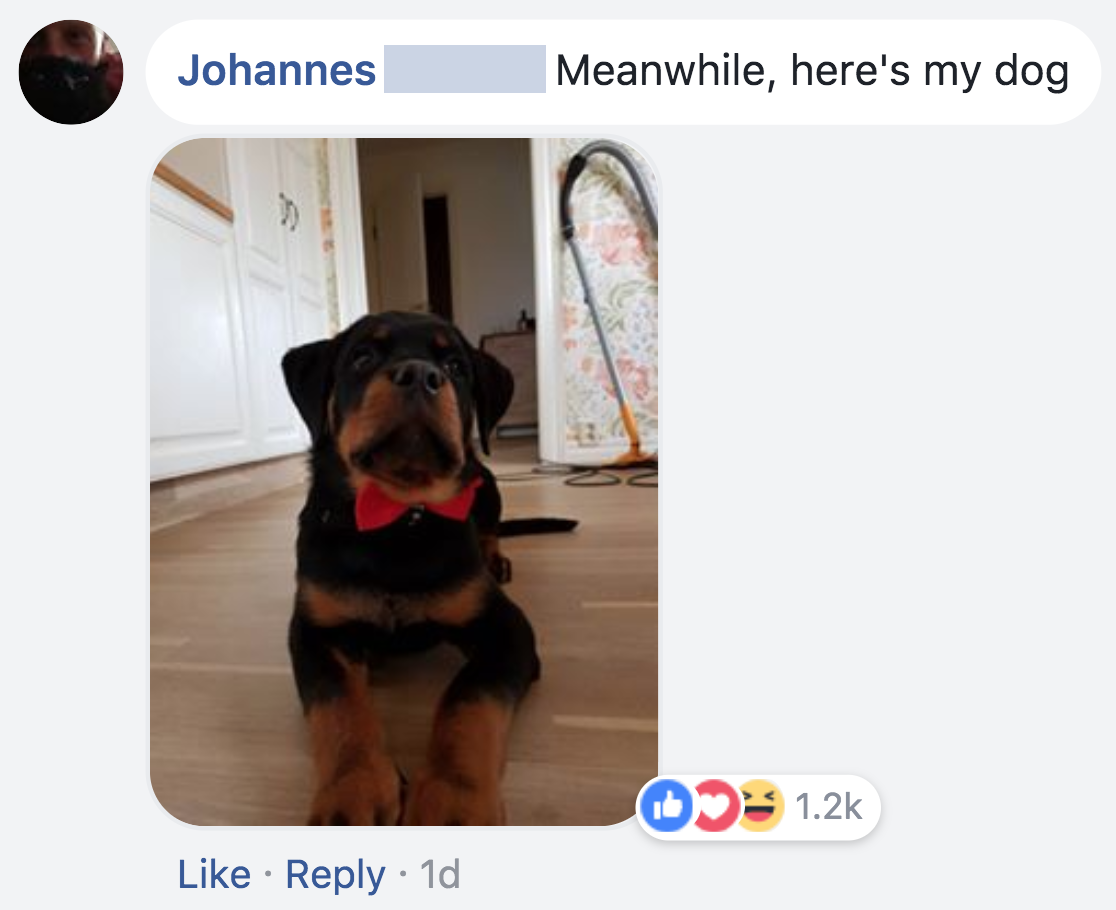1116x910 pixels.
Task: Open the 1d timestamp permalink
Action: pos(440,874)
